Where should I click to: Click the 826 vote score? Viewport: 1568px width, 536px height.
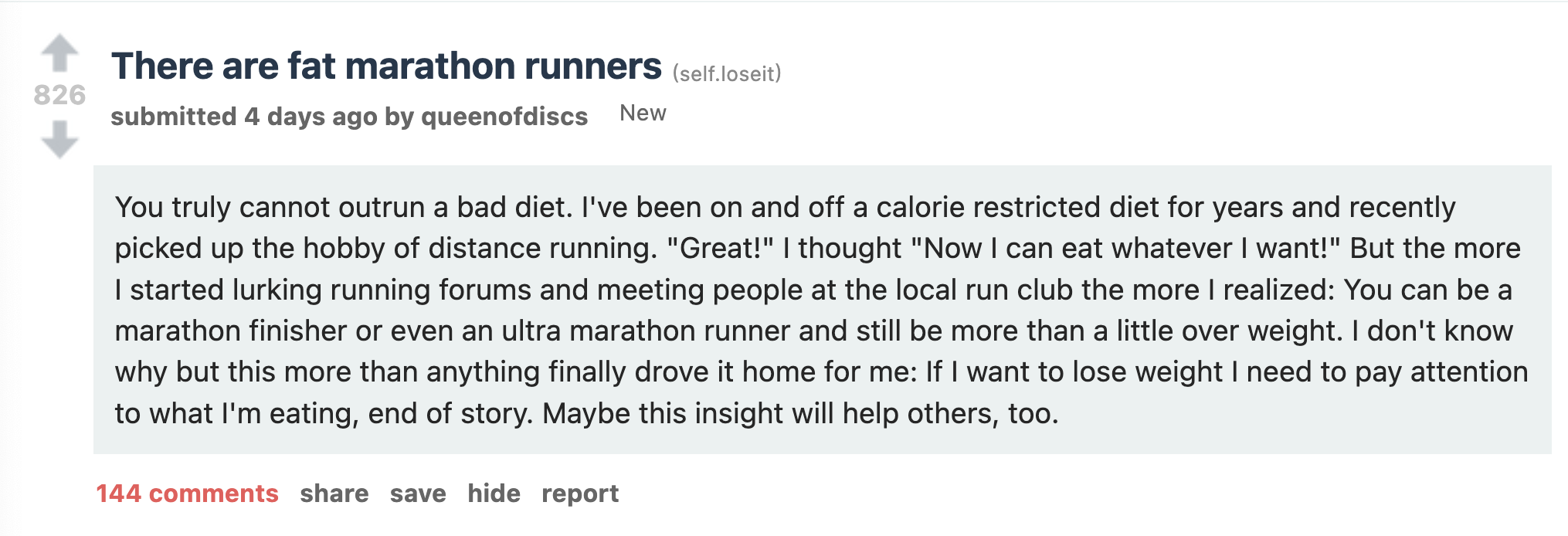pyautogui.click(x=59, y=95)
